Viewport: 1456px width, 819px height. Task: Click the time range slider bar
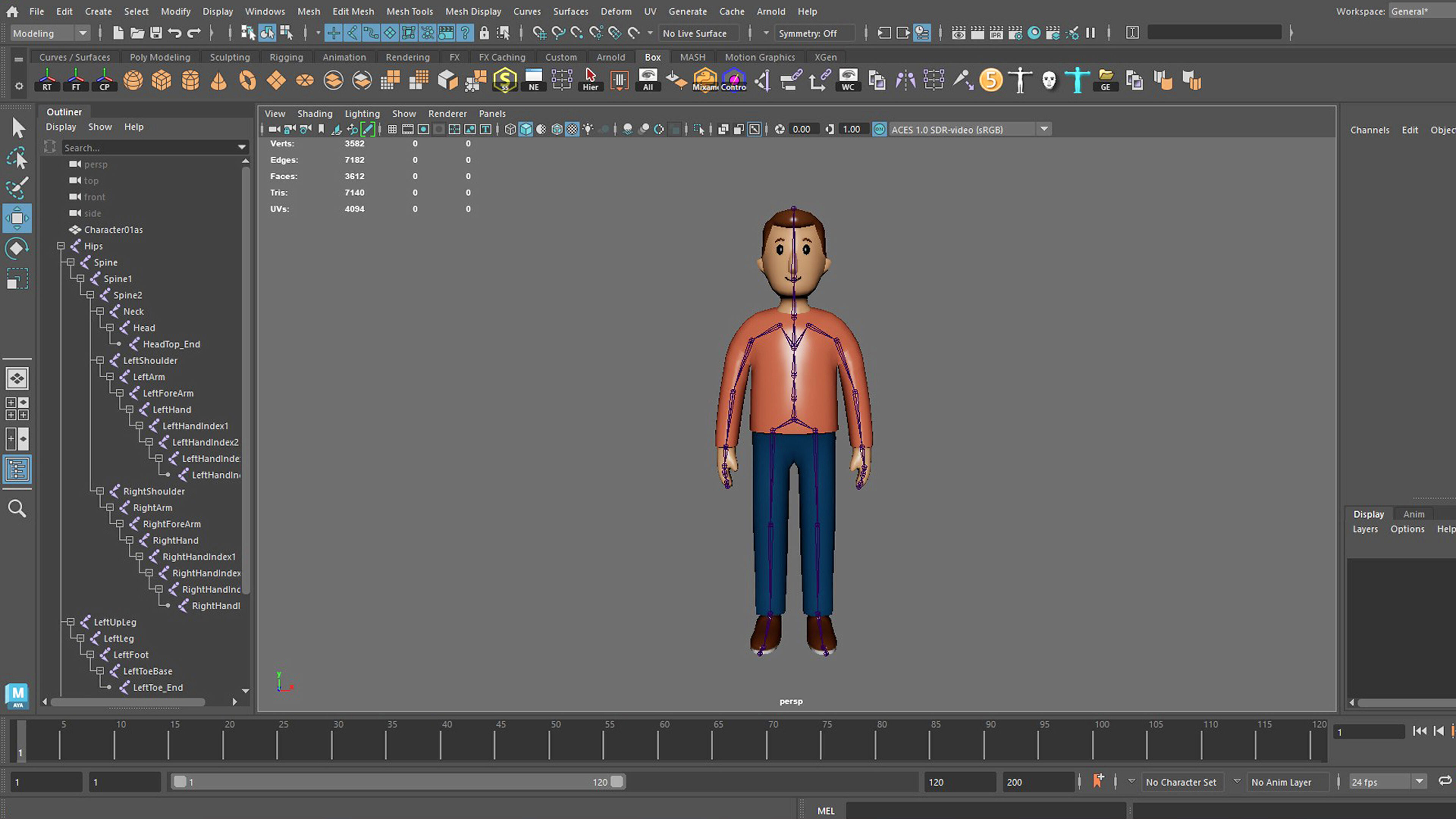[398, 782]
